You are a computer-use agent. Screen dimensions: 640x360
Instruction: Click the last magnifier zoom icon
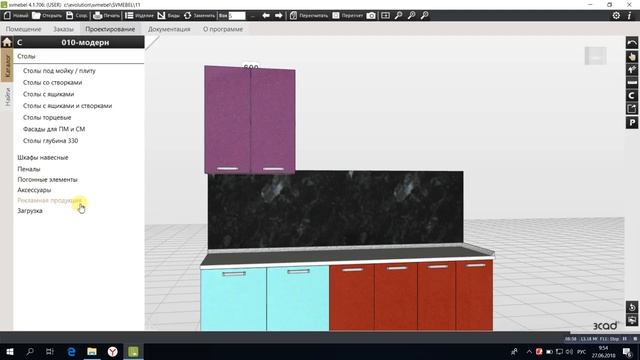click(x=425, y=16)
